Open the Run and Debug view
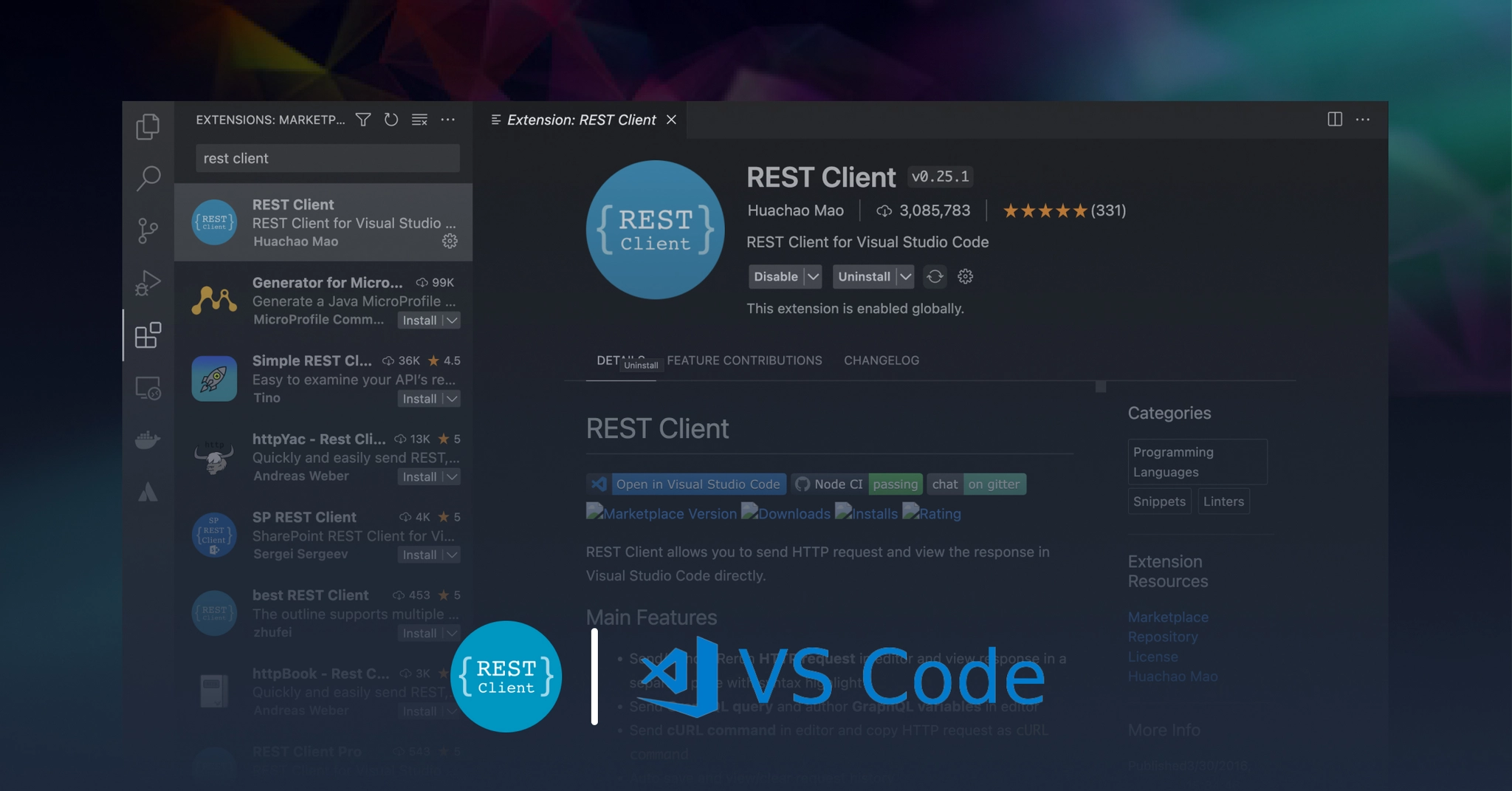 148,283
